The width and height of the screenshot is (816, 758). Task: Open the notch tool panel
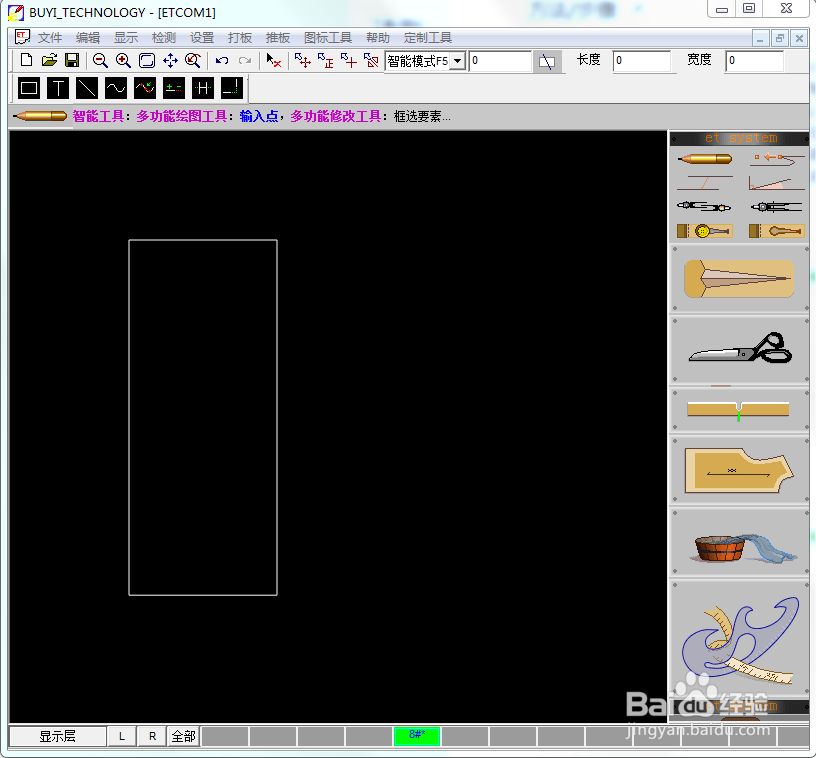[x=739, y=410]
